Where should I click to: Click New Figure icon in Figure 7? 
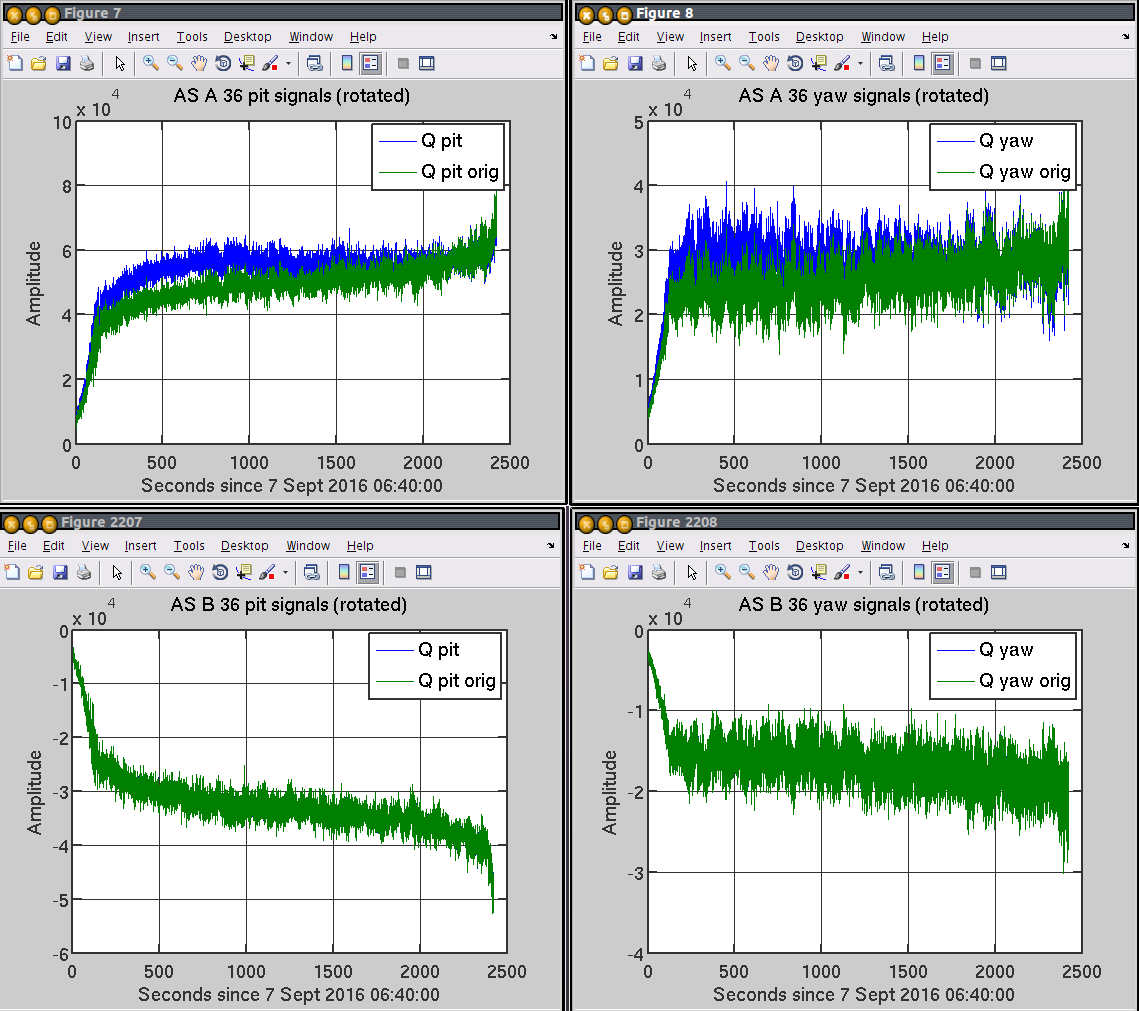[15, 64]
